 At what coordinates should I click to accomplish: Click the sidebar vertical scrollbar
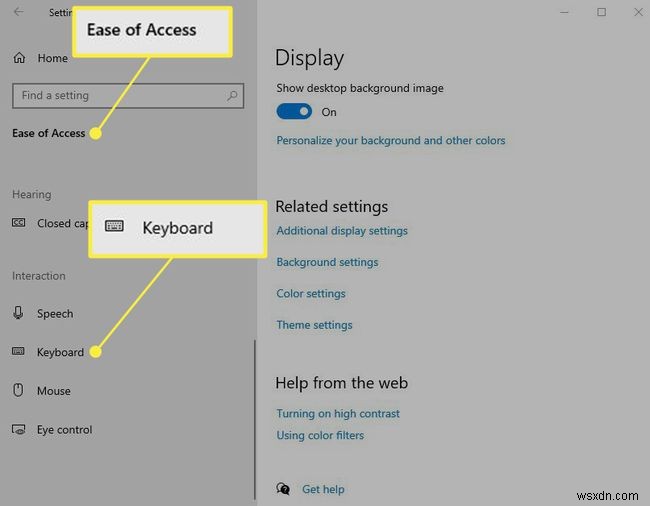[x=255, y=419]
